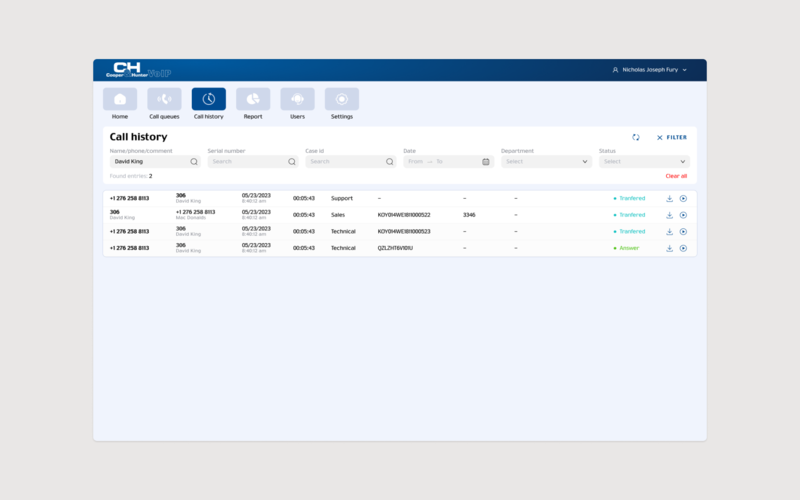This screenshot has width=800, height=500.
Task: Open the Nicholas Joseph Fury user menu
Action: click(x=650, y=71)
